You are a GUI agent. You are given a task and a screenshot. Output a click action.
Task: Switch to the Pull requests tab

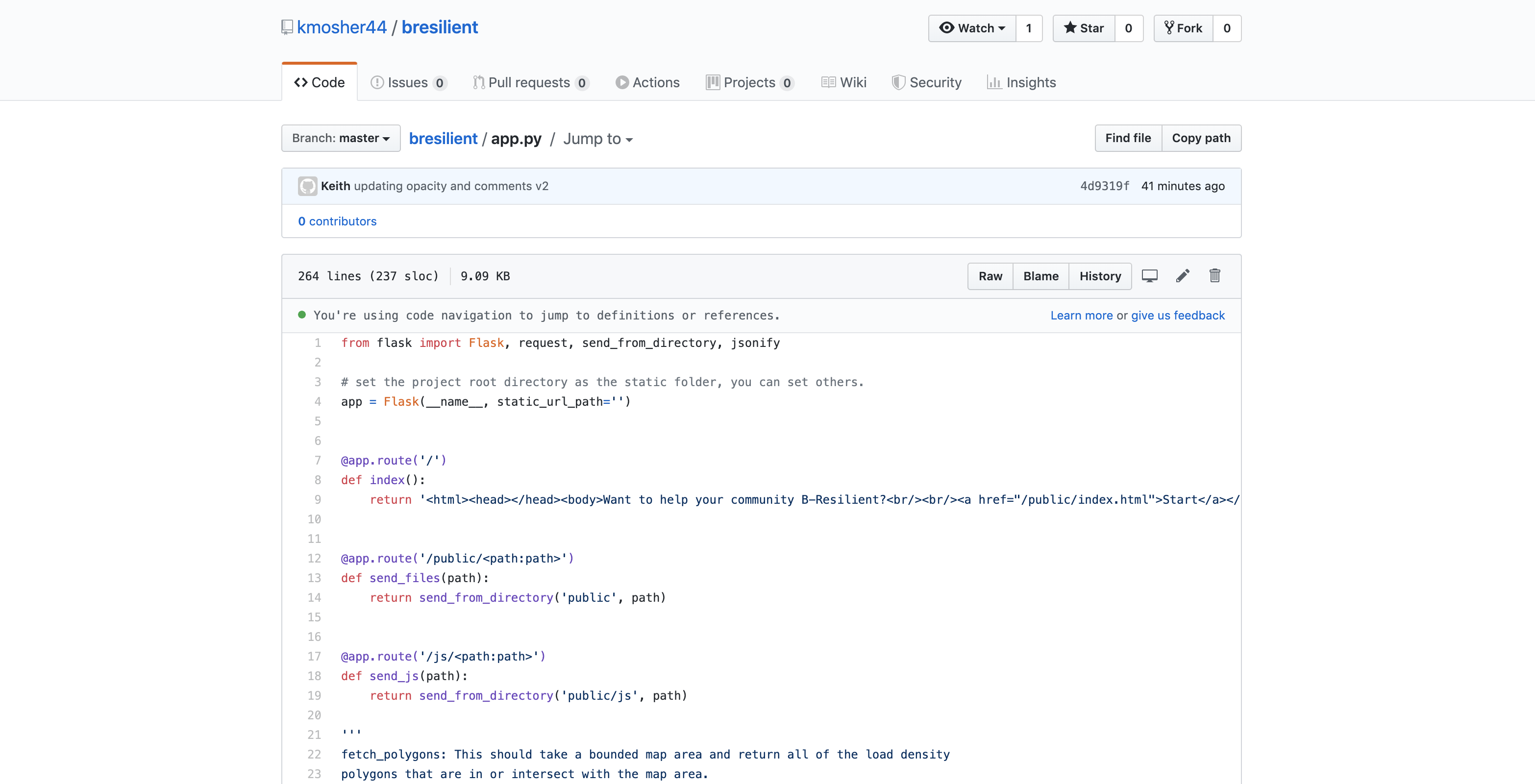pyautogui.click(x=530, y=82)
